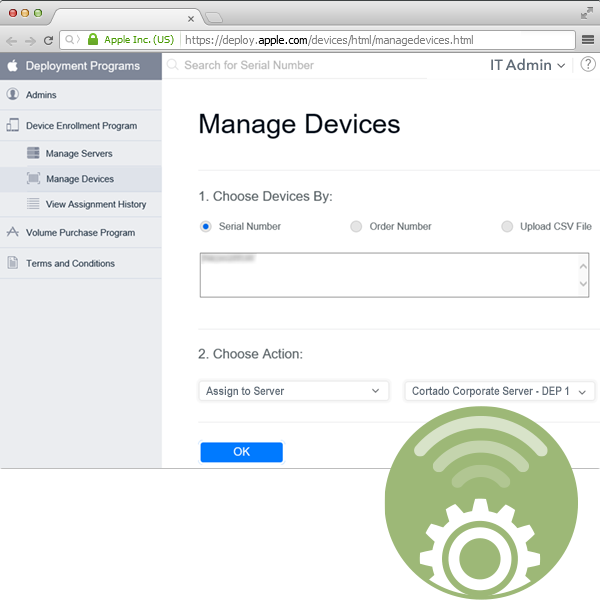600x600 pixels.
Task: Select the Order Number radio button
Action: (356, 227)
